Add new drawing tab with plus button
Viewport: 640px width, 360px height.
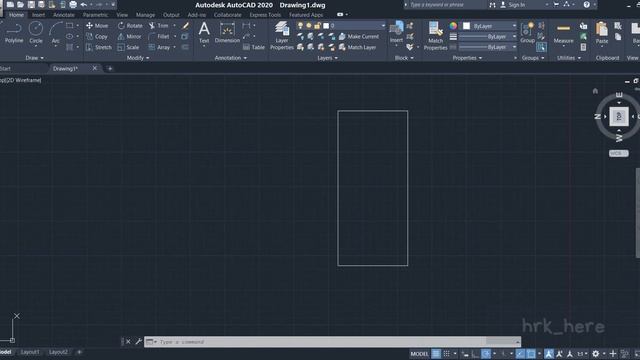(110, 69)
